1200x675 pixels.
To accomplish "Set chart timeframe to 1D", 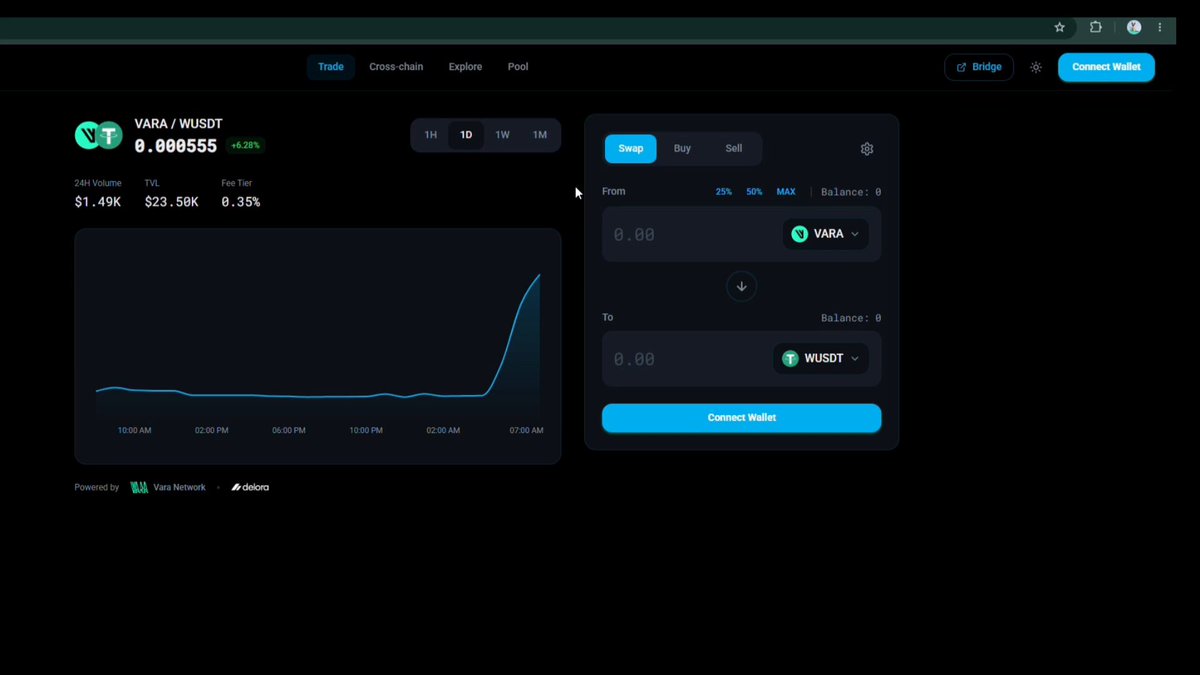I will click(x=466, y=135).
